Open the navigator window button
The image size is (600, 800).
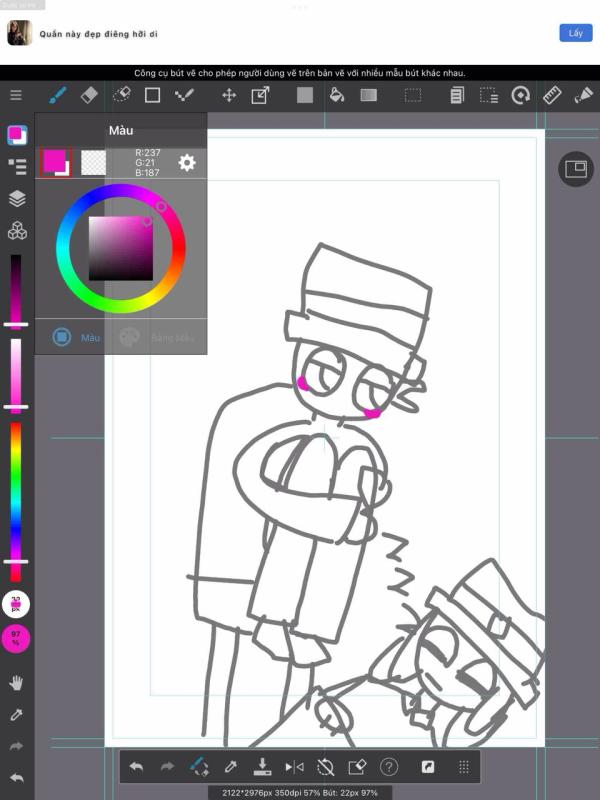pos(576,169)
